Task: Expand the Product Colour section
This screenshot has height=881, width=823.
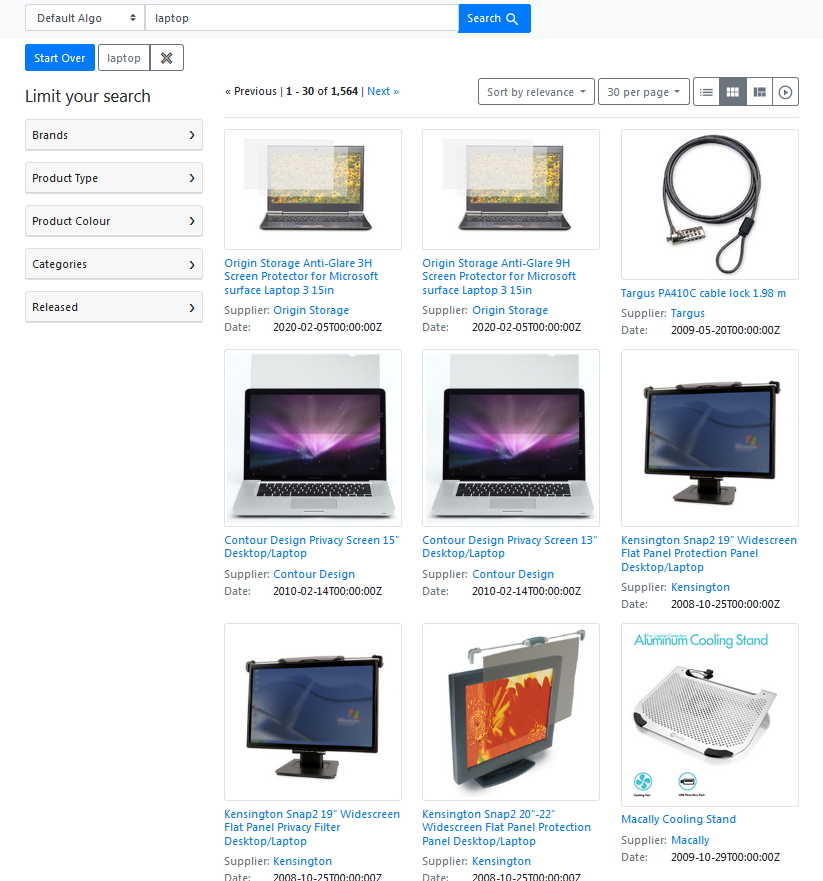Action: tap(113, 221)
